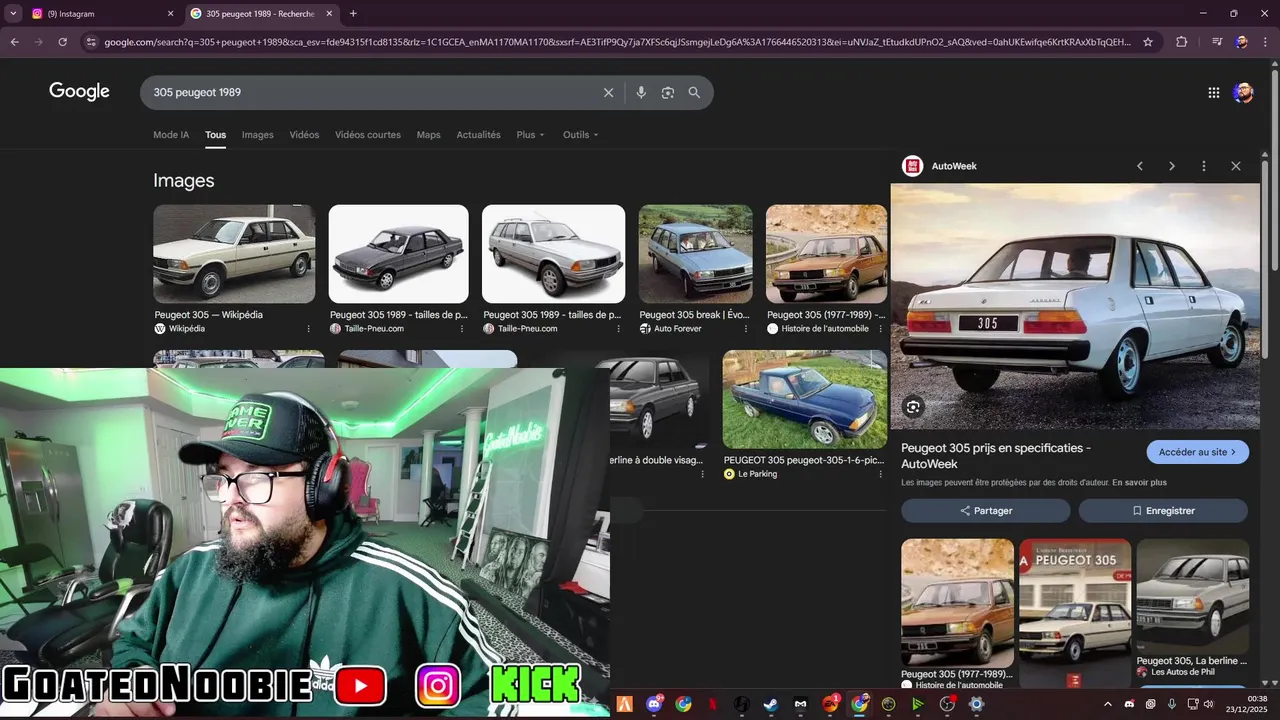Viewport: 1280px width, 720px height.
Task: Open blue Peugeot 305 pickup Le Parking thumbnail
Action: tap(805, 400)
